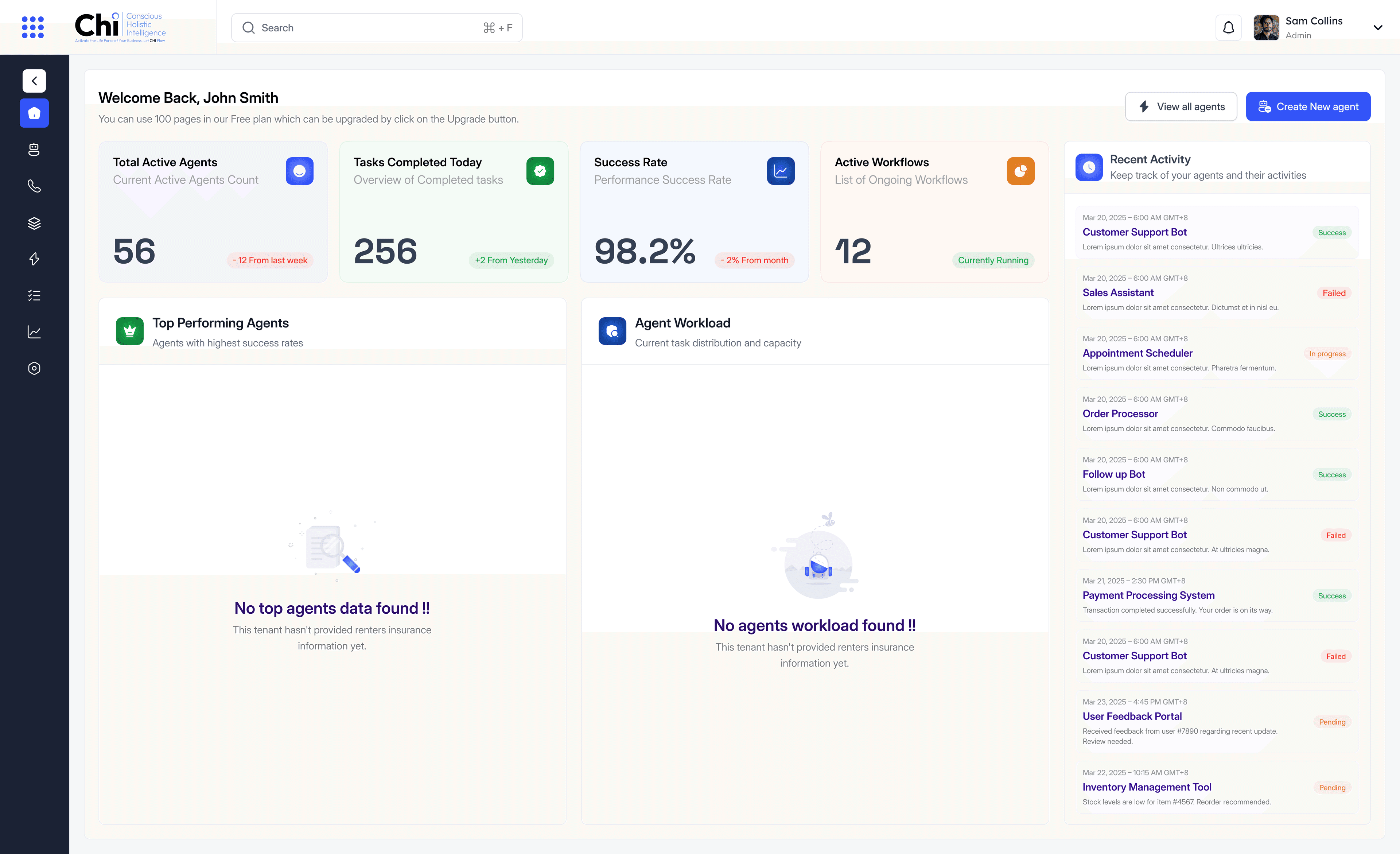Viewport: 1400px width, 854px height.
Task: Click the notification bell icon
Action: [x=1228, y=27]
